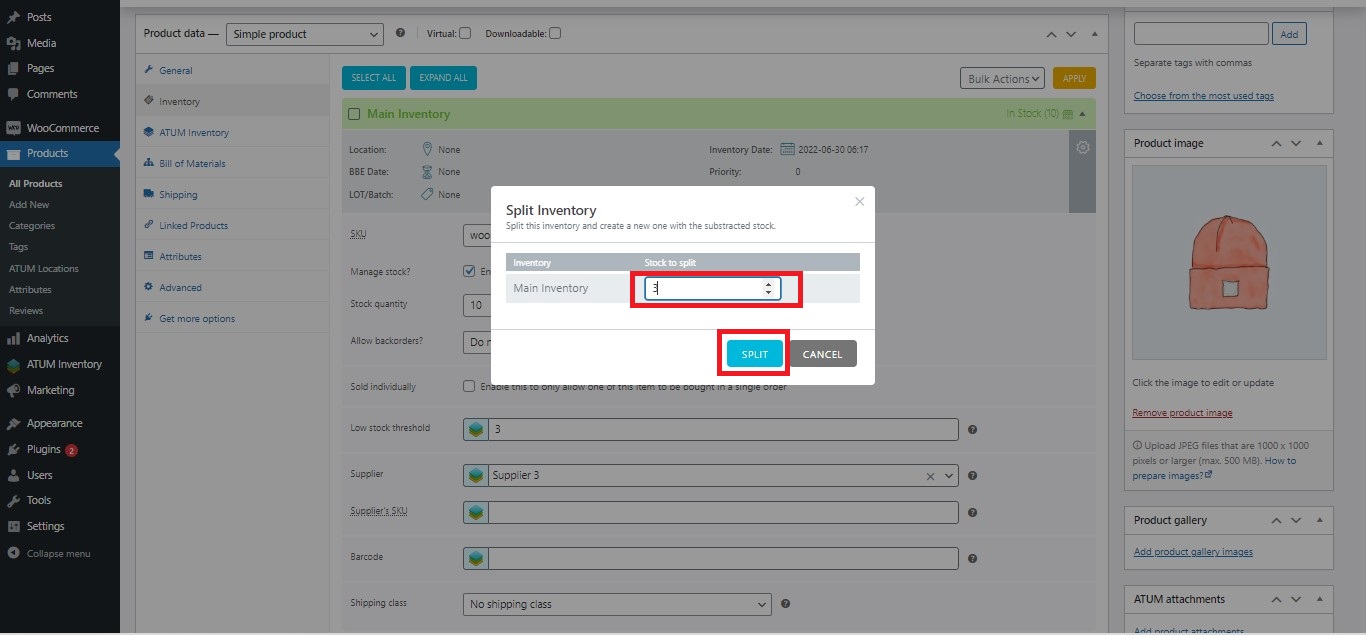Open Plugins in the sidebar
This screenshot has height=635, width=1366.
coord(43,449)
